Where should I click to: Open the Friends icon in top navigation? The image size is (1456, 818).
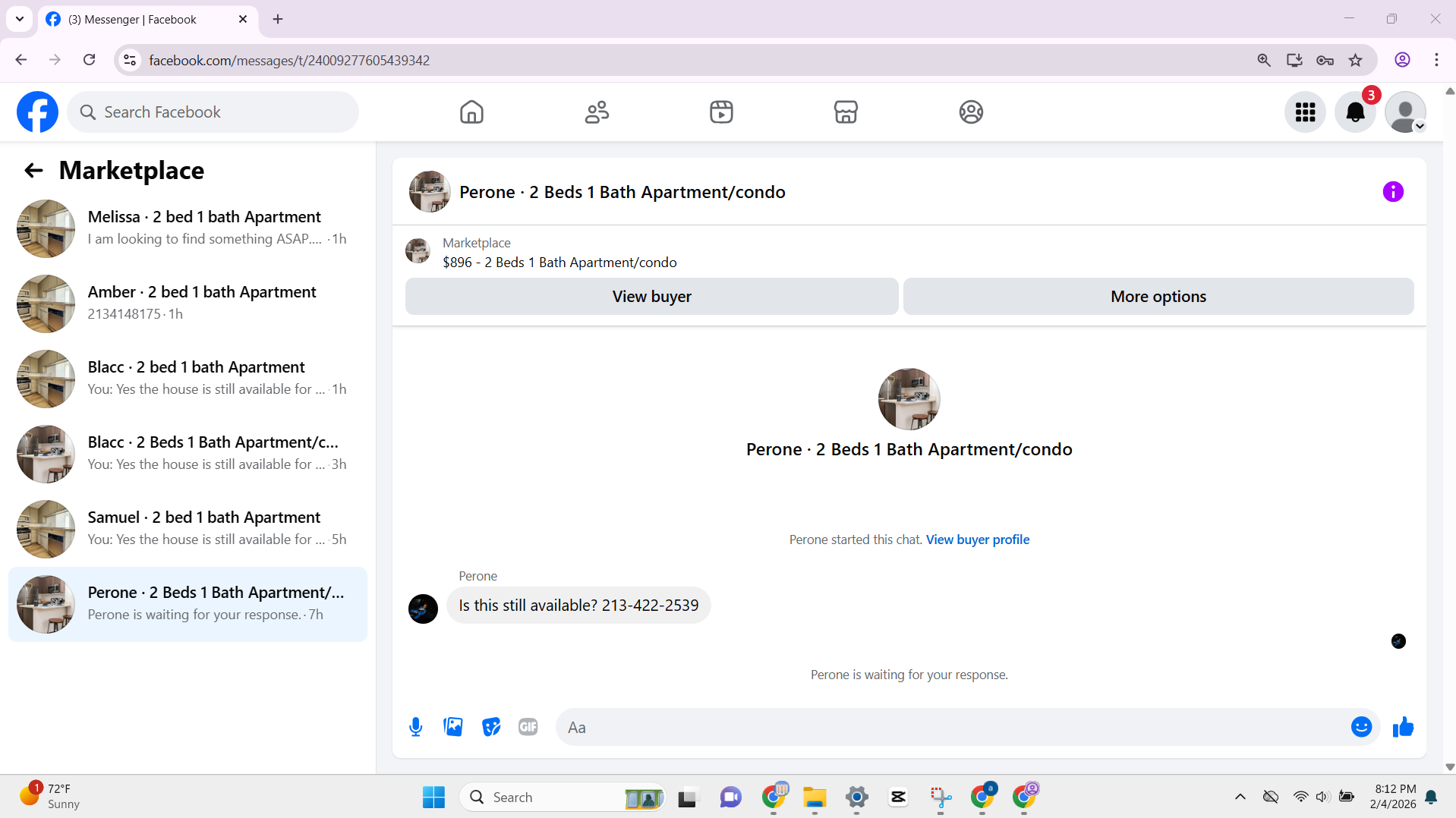(597, 112)
